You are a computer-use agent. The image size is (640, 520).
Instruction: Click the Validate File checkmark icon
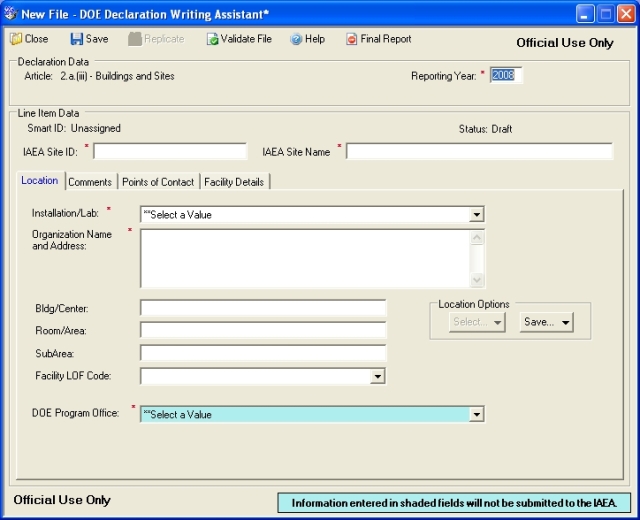point(212,39)
